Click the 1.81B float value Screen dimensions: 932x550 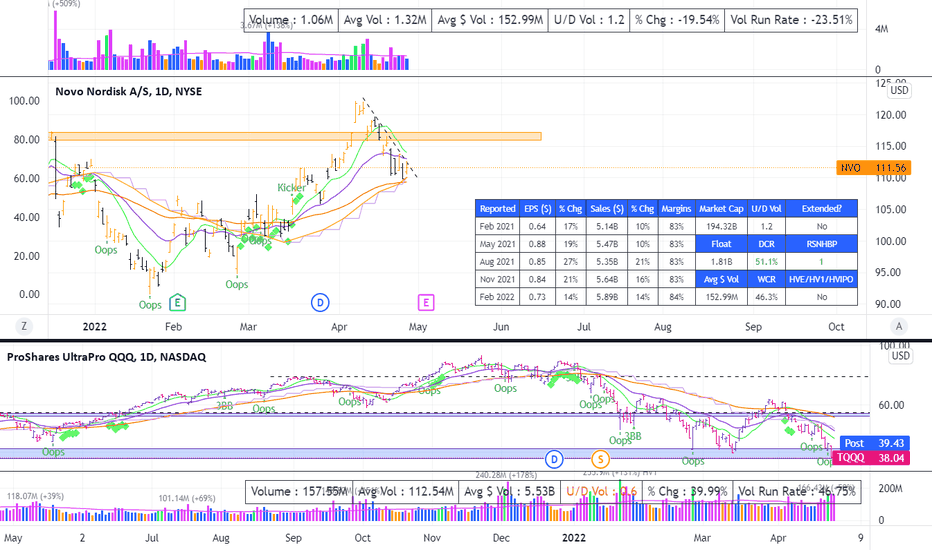pyautogui.click(x=721, y=262)
